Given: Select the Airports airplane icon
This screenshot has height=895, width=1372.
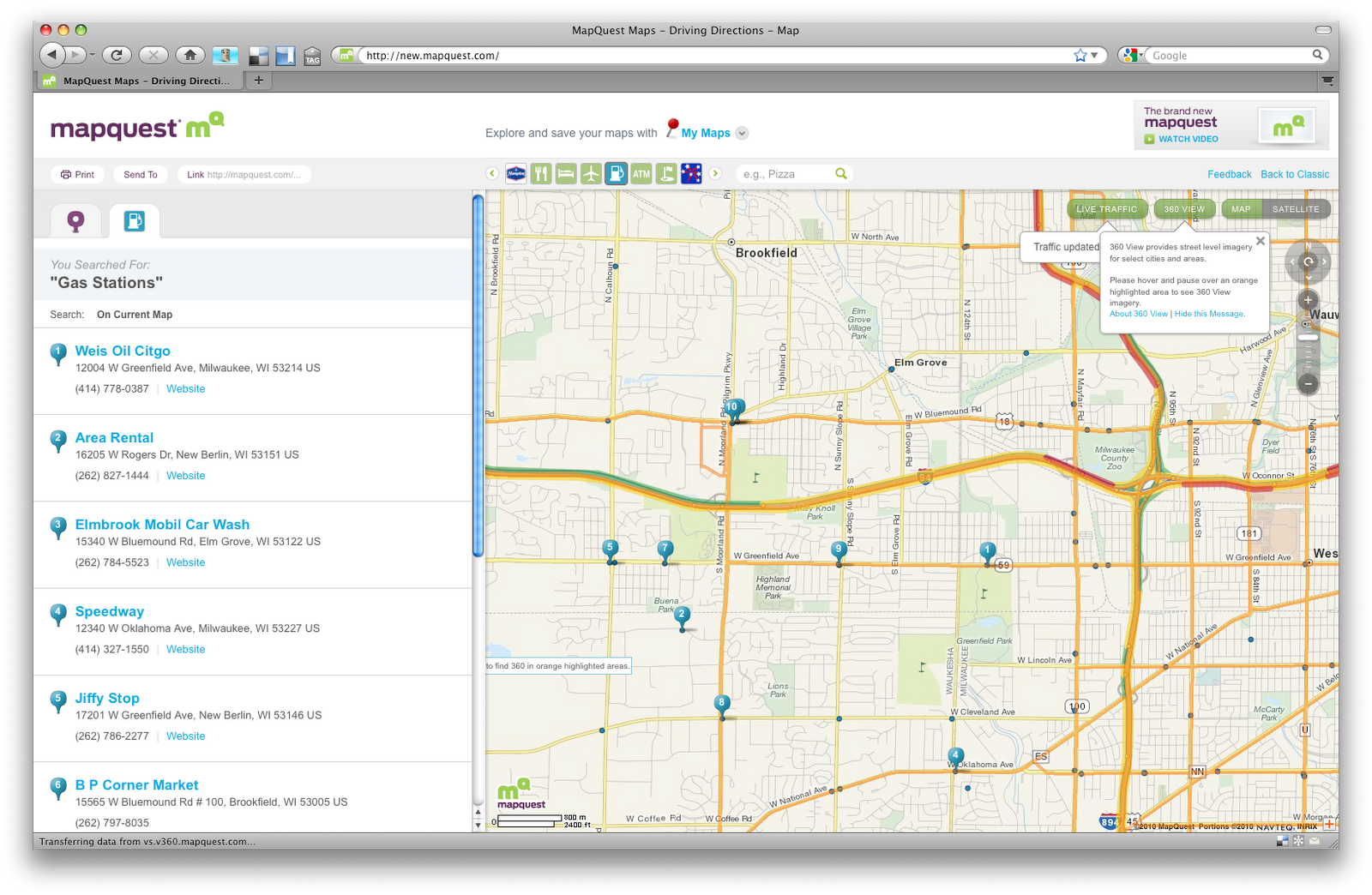Looking at the screenshot, I should (591, 174).
